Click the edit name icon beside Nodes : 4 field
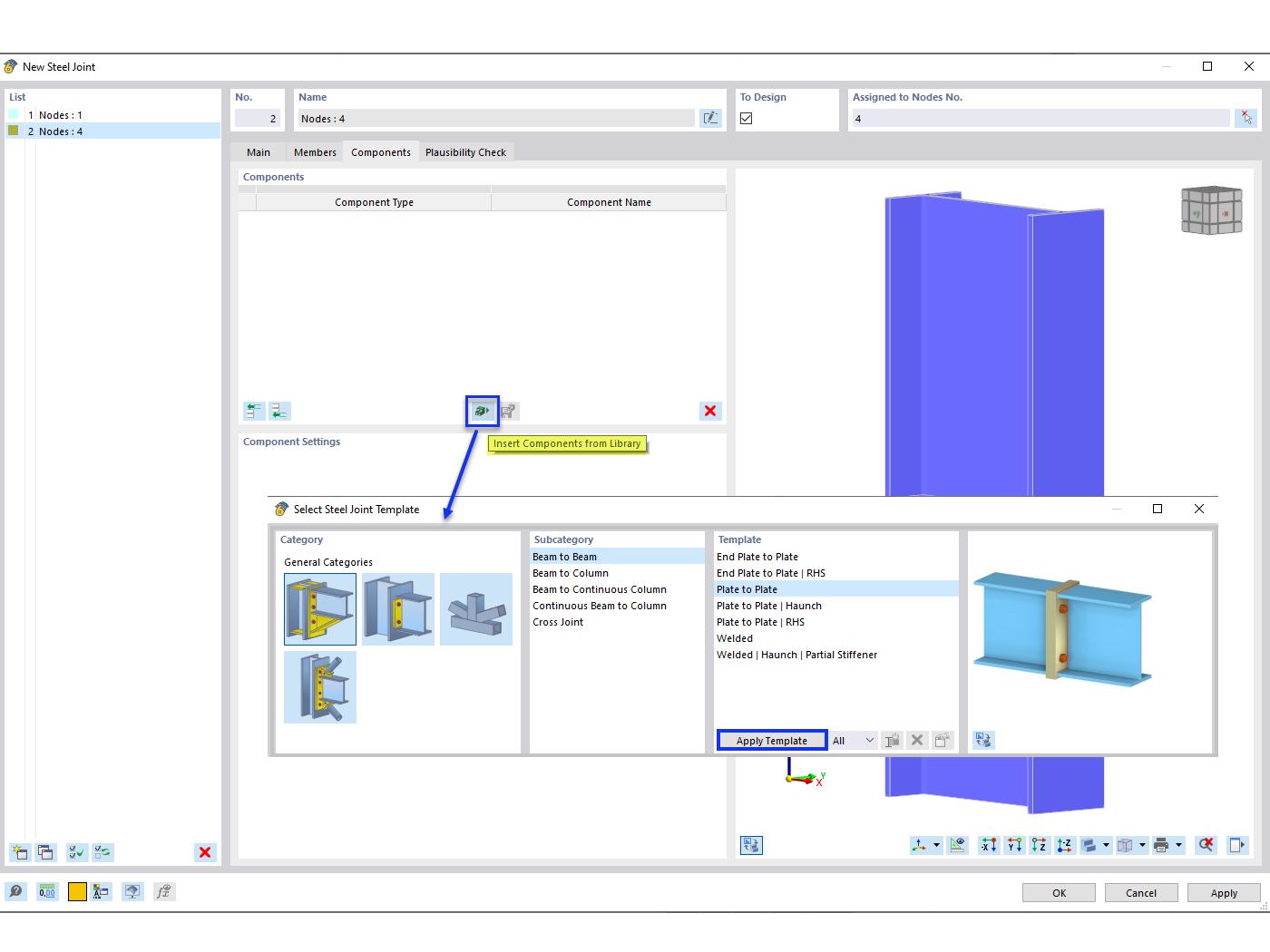Screen dimensions: 1270x952 click(710, 118)
